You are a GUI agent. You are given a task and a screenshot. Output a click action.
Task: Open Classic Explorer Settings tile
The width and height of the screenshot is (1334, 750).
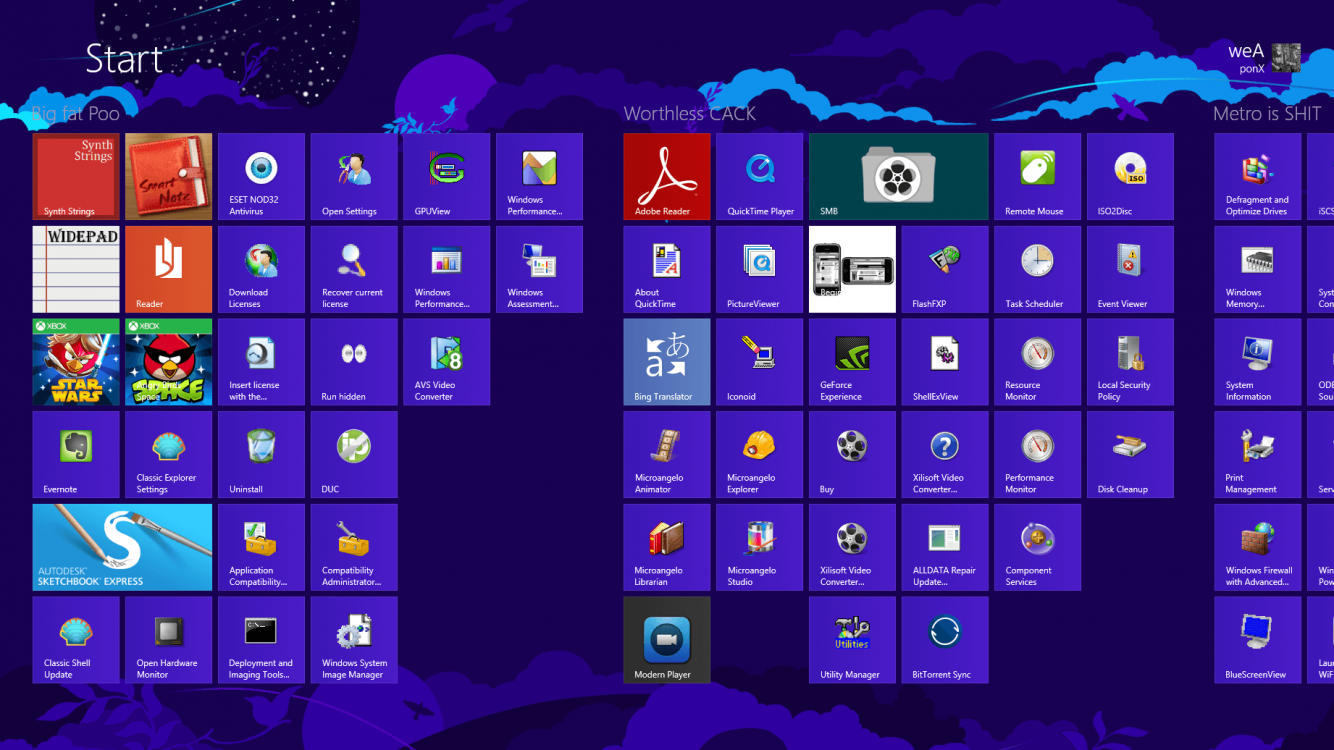click(168, 454)
